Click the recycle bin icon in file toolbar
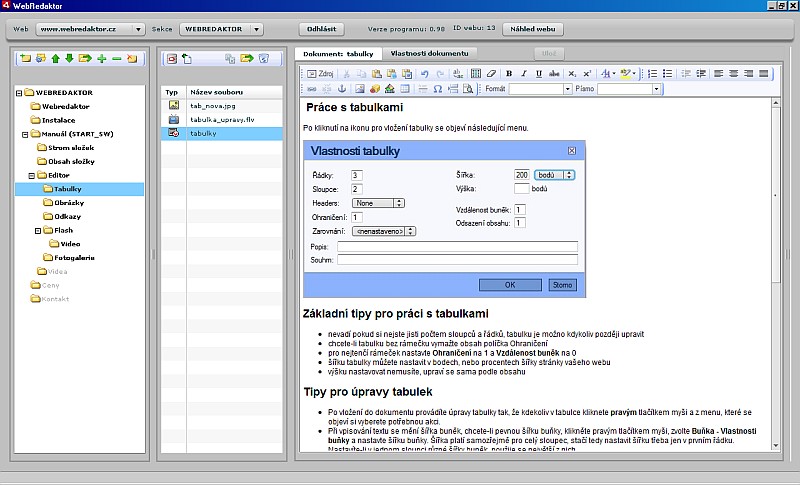This screenshot has height=485, width=800. coord(264,59)
